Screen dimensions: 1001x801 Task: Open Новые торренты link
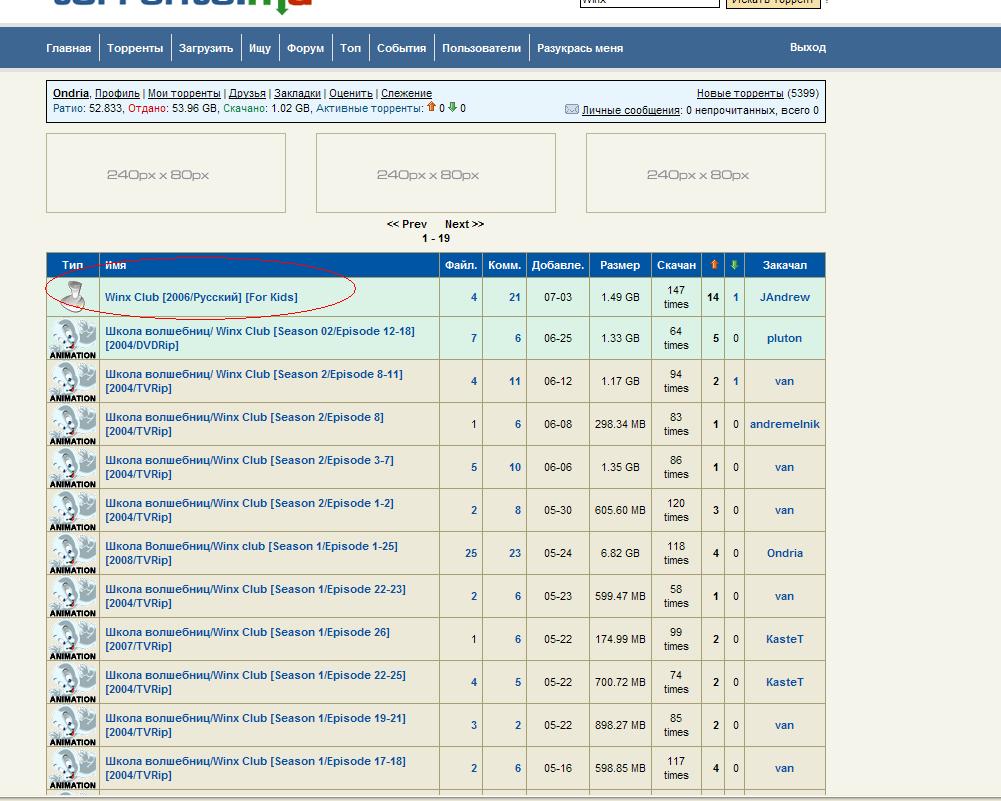click(x=740, y=93)
